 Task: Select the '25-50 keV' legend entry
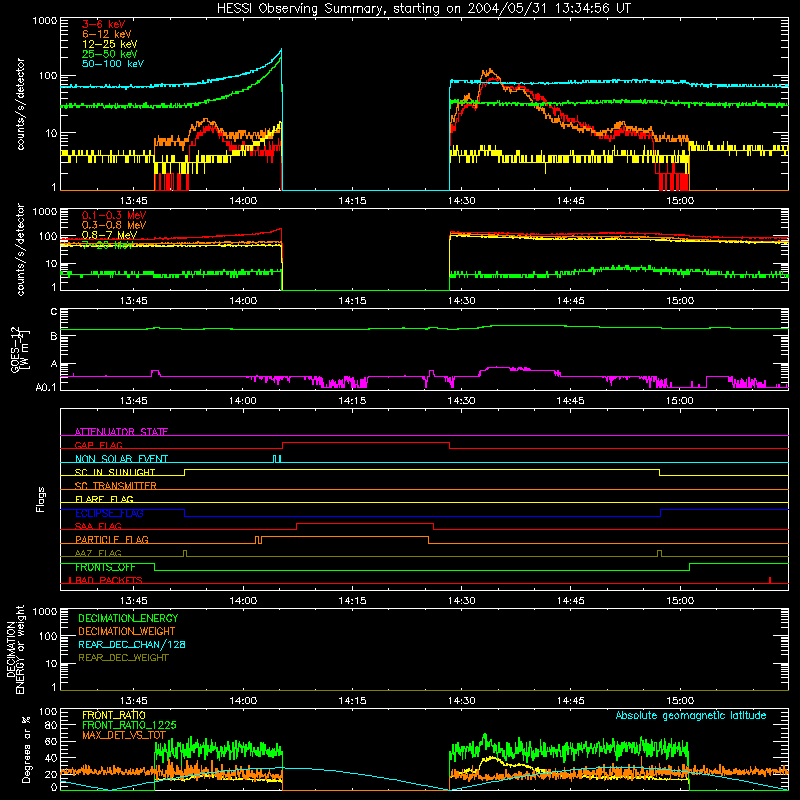pyautogui.click(x=109, y=54)
